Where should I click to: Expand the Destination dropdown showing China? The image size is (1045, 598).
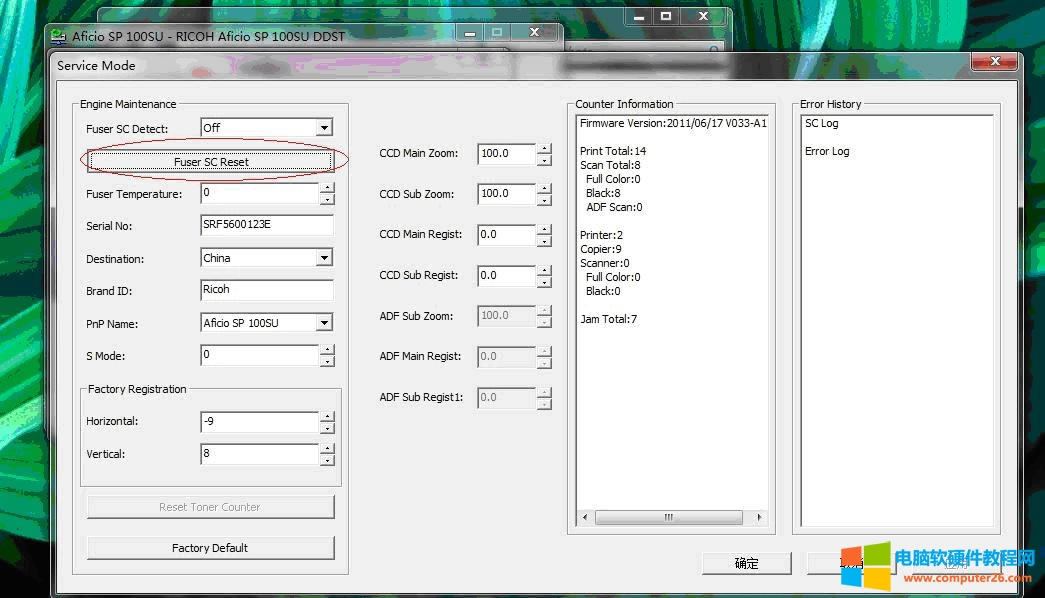(323, 258)
